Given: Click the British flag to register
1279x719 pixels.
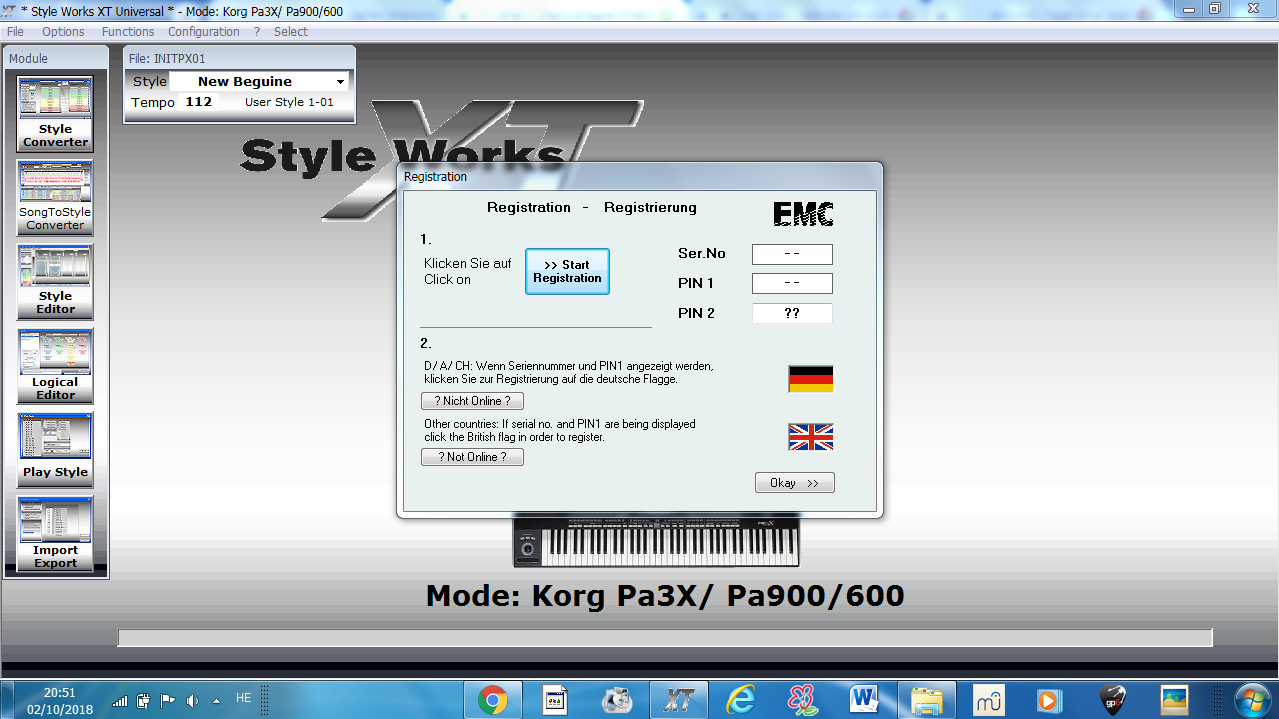Looking at the screenshot, I should coord(811,437).
